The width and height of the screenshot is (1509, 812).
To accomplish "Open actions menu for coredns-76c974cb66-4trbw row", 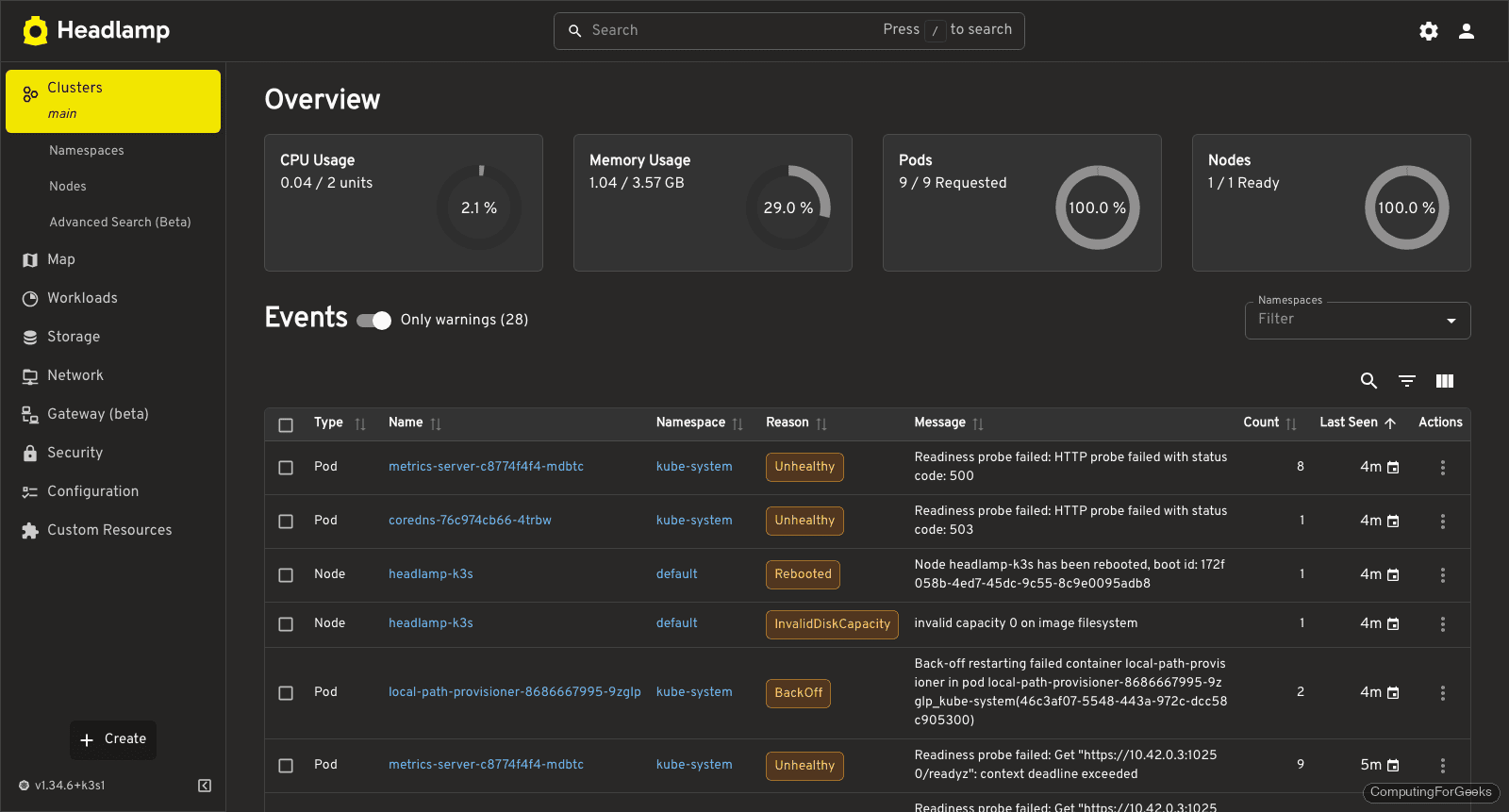I will pyautogui.click(x=1443, y=522).
